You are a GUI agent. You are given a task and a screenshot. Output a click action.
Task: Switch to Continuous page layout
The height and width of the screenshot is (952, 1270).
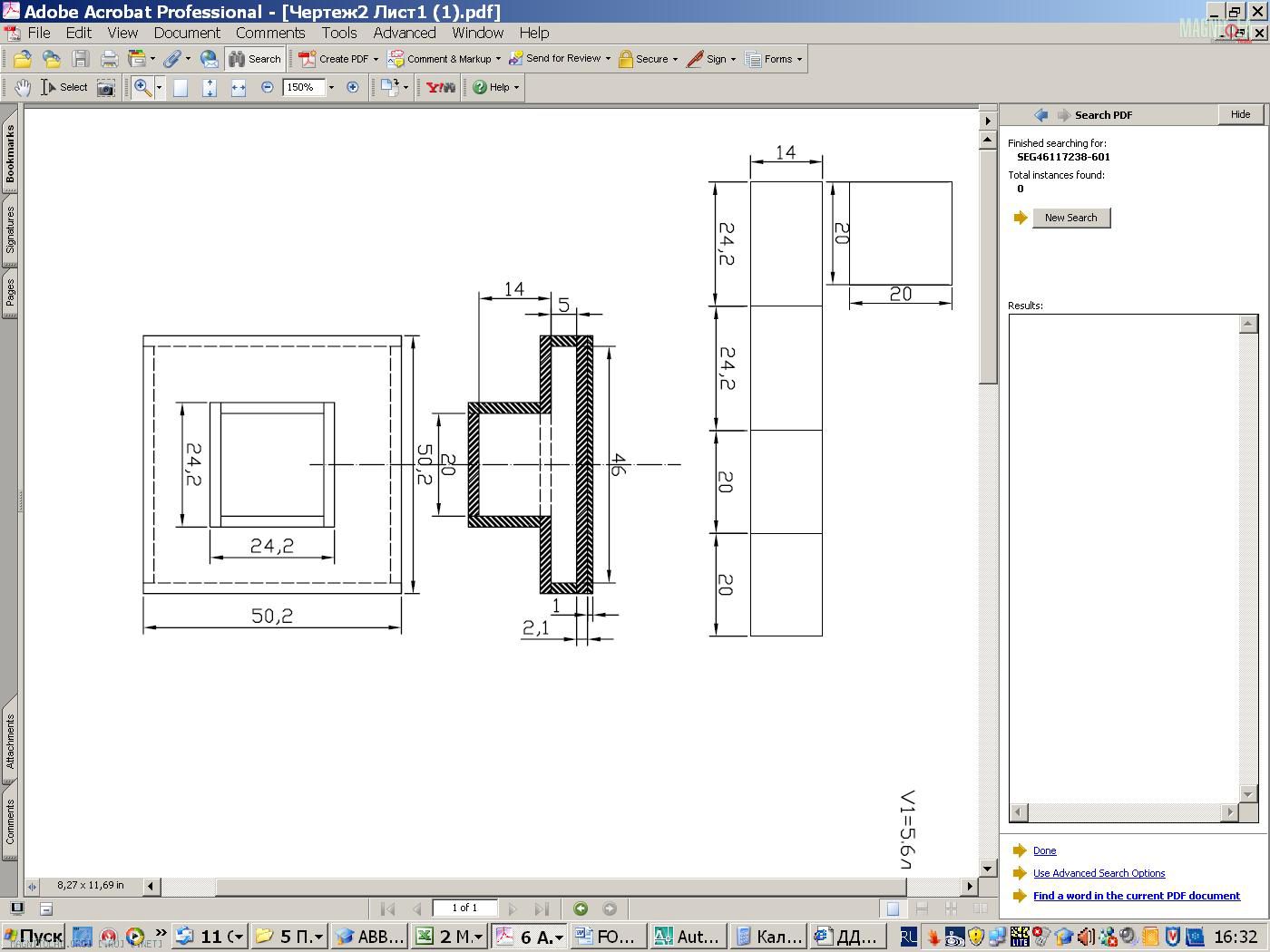point(922,908)
